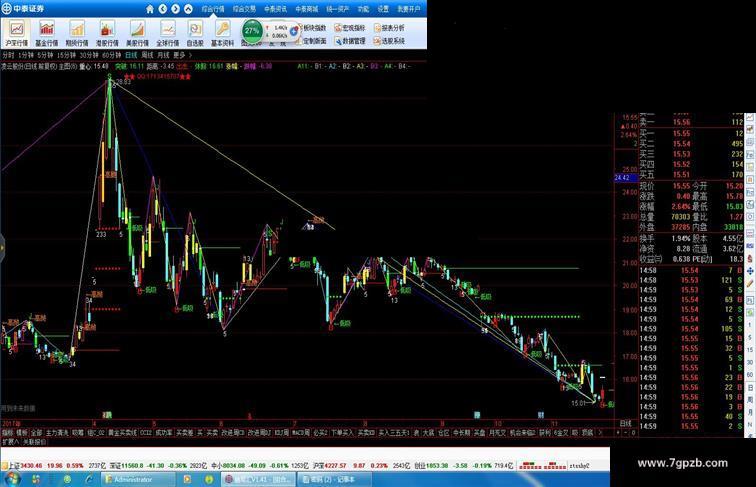Switch to weekly via sidebar '周'

[750, 400]
